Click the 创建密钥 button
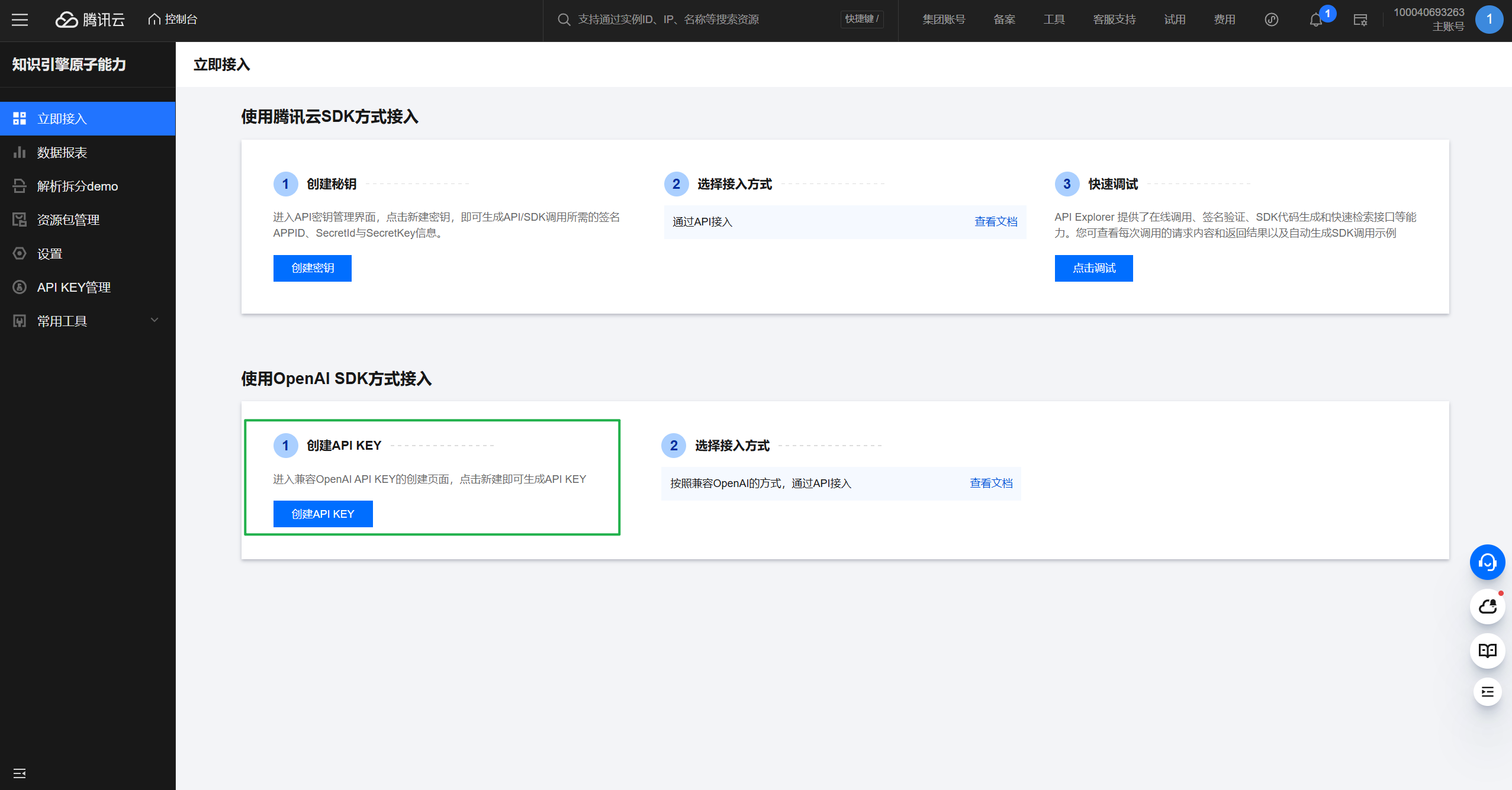 pyautogui.click(x=312, y=268)
